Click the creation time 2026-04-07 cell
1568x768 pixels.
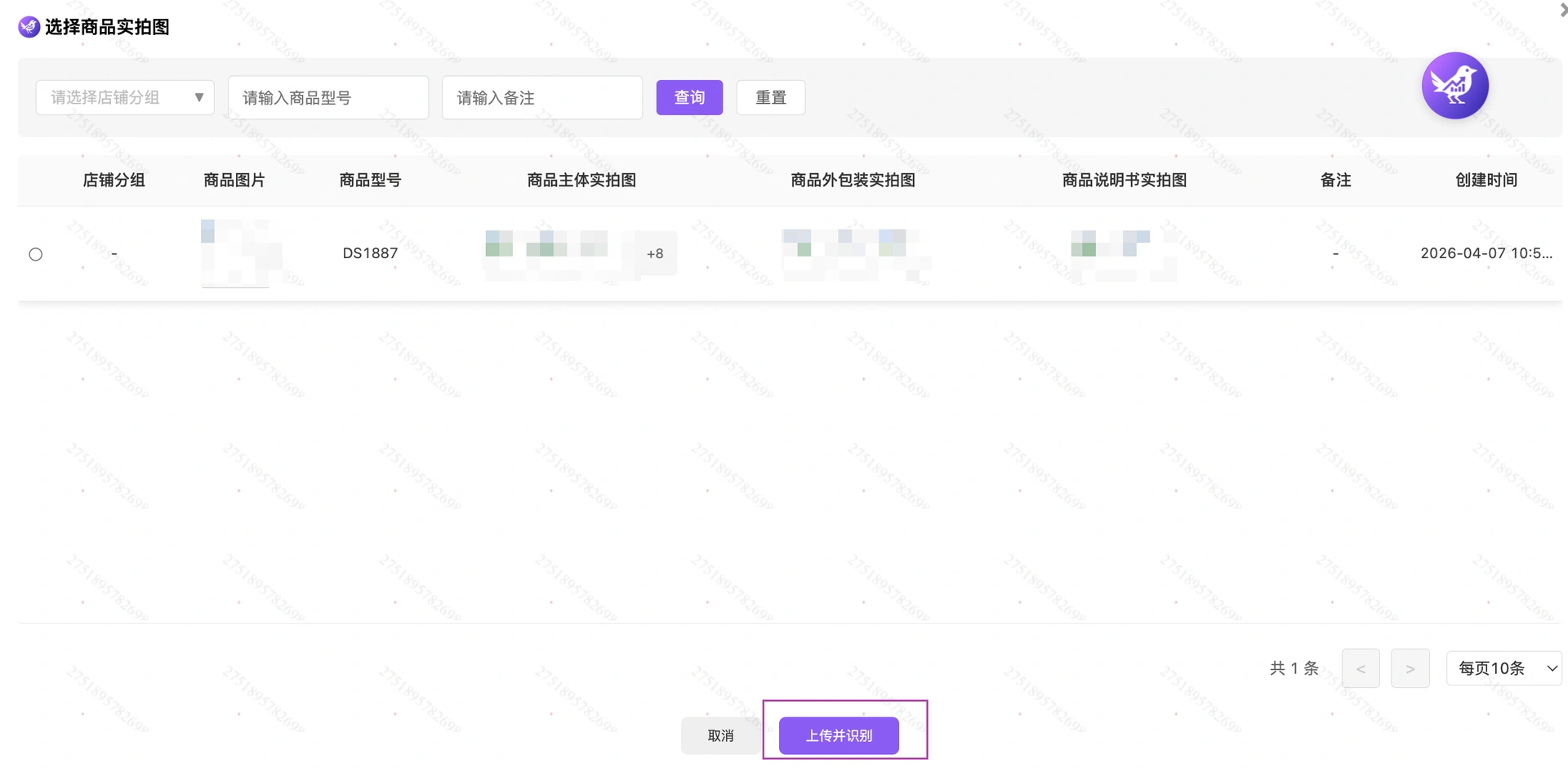(1486, 253)
